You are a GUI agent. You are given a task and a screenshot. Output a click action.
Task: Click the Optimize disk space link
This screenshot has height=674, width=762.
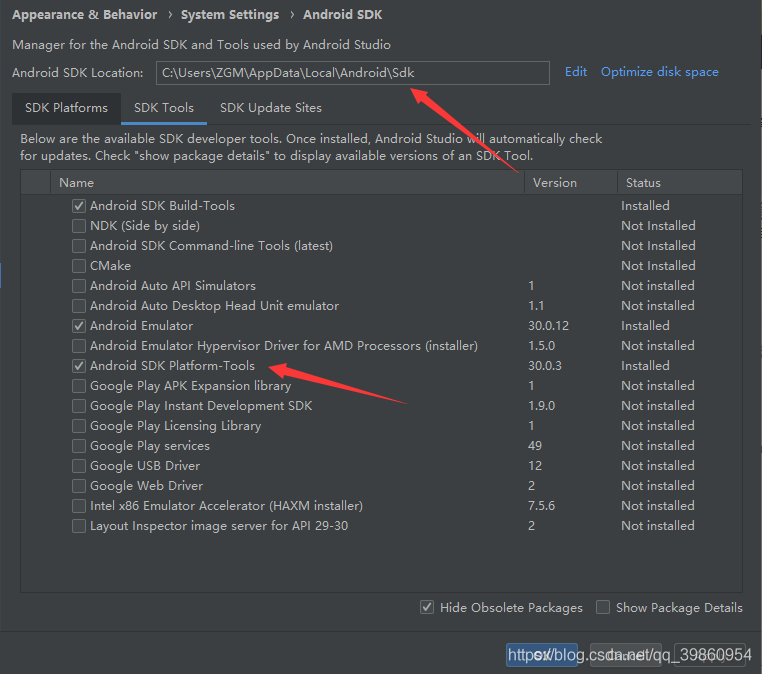659,72
